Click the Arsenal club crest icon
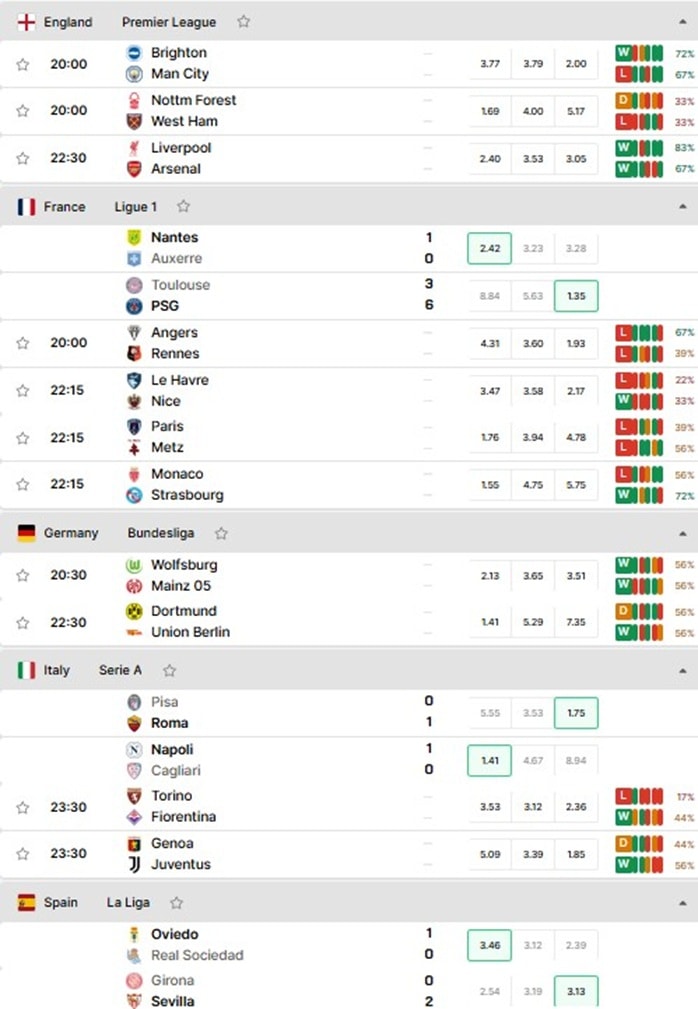 (x=134, y=169)
